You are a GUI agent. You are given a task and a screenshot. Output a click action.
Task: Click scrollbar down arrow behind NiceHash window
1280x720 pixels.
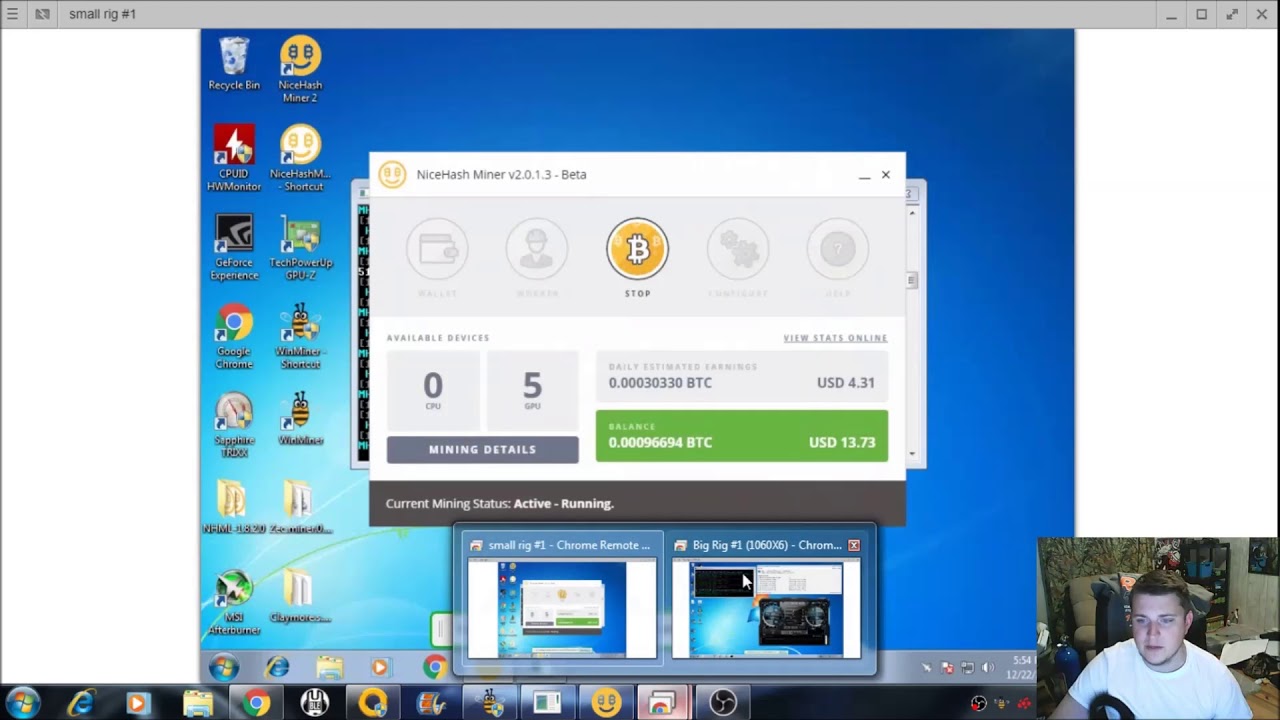[911, 454]
